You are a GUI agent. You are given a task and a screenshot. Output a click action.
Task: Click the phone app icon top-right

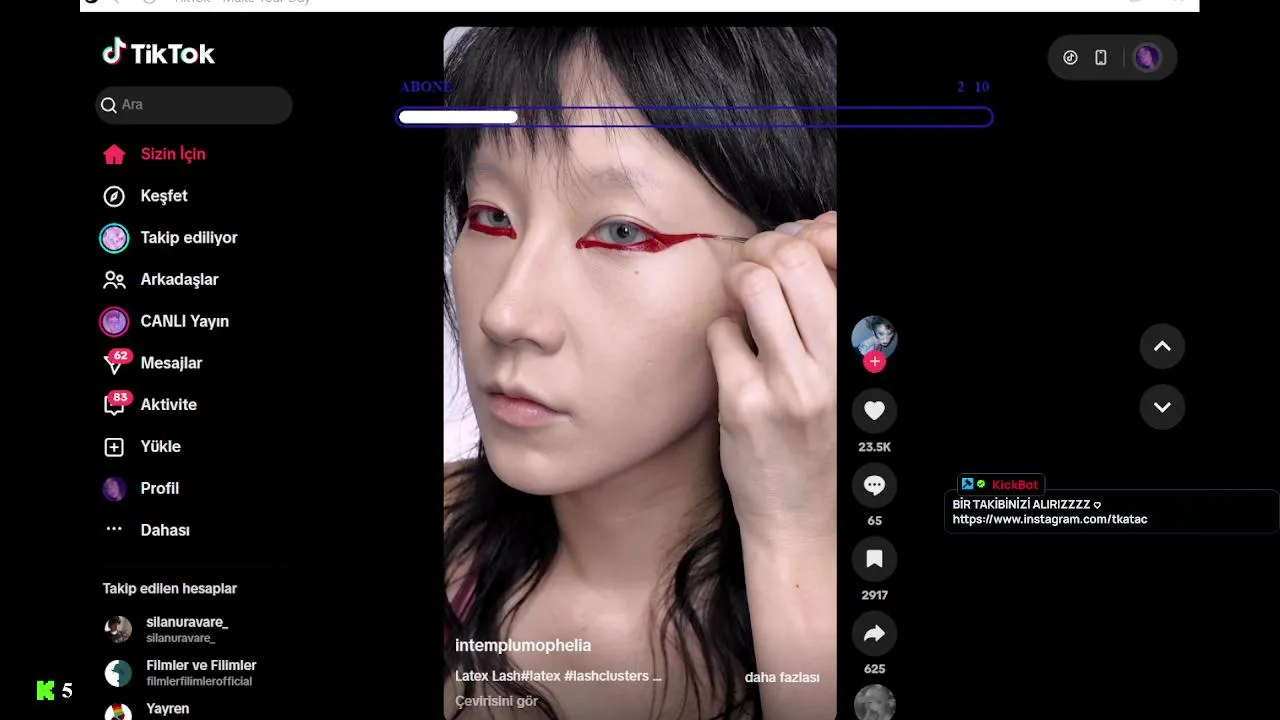coord(1101,58)
